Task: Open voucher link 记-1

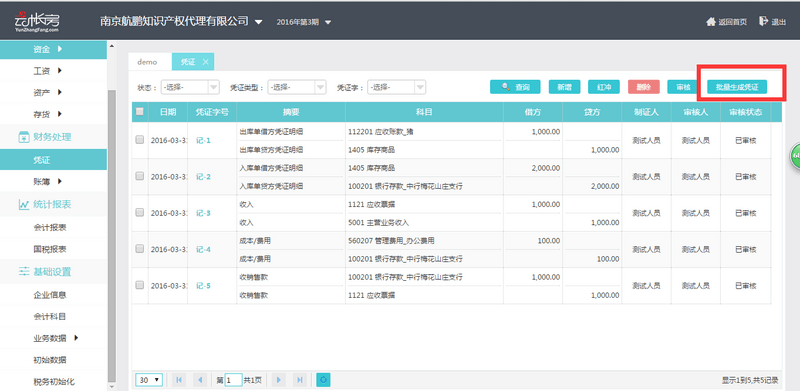Action: point(203,140)
